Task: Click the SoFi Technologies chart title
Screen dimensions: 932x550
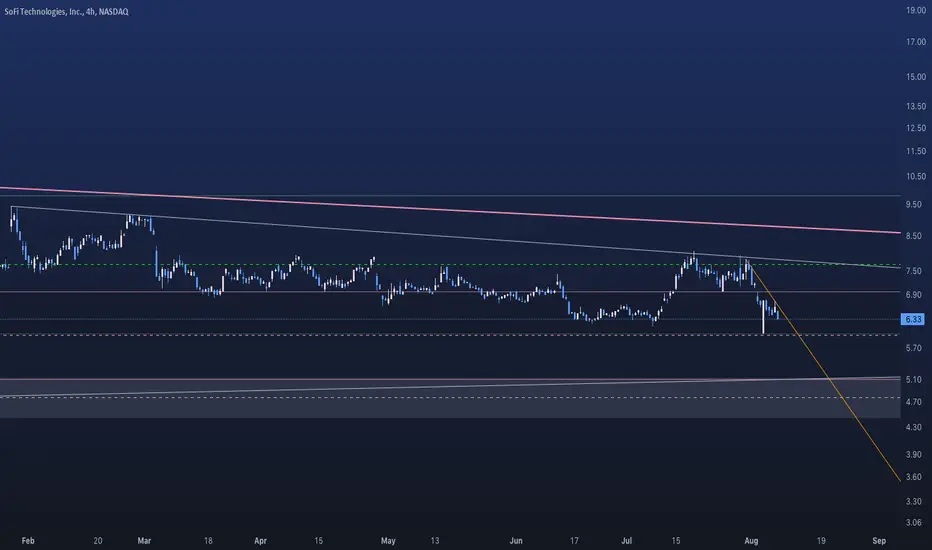Action: (x=66, y=11)
